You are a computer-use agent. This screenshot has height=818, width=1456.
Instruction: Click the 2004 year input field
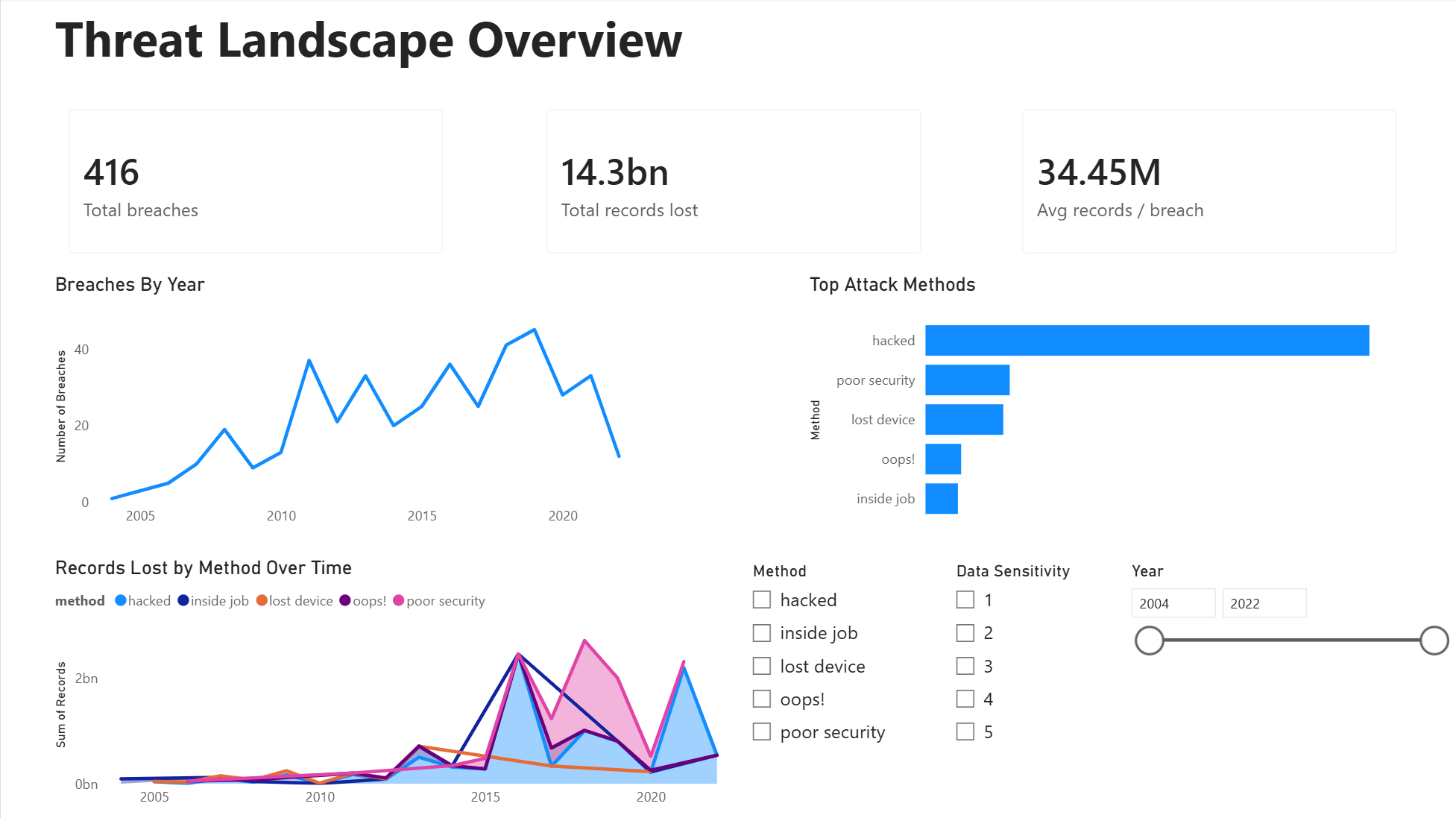click(x=1173, y=603)
